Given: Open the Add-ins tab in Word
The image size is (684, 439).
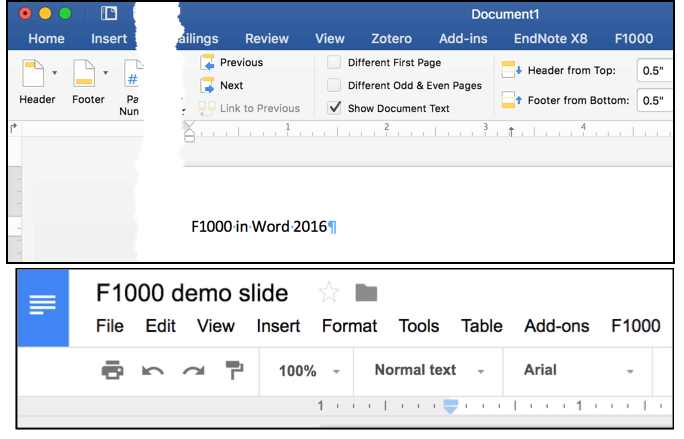Looking at the screenshot, I should 463,39.
